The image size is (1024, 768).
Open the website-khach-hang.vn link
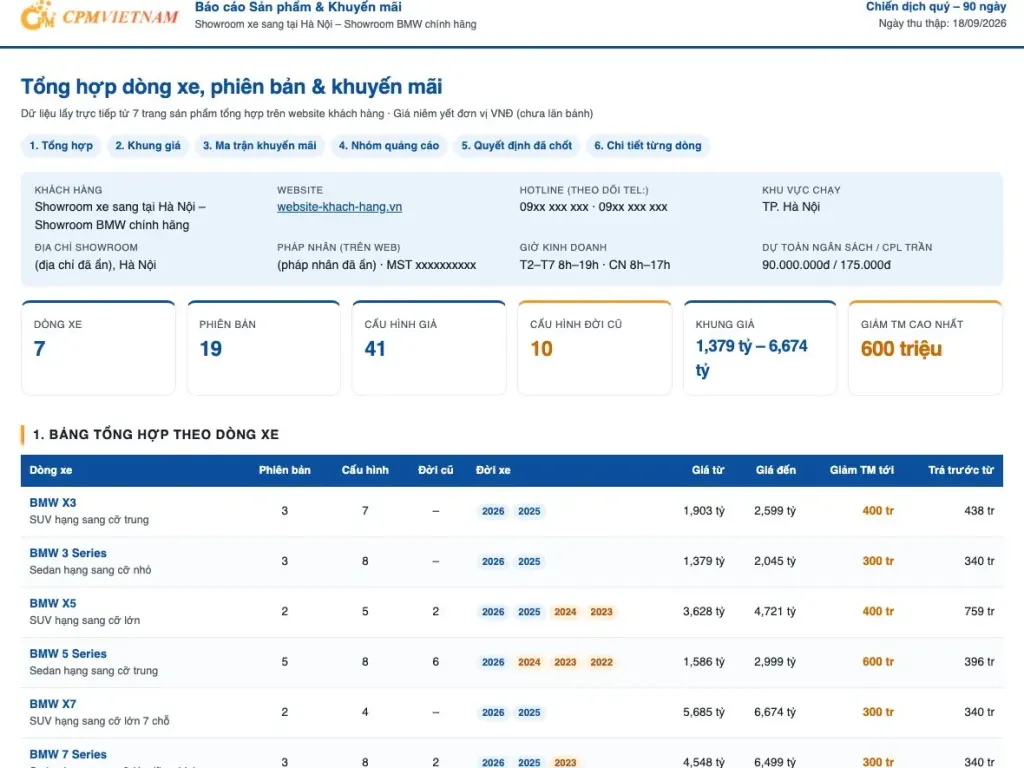click(x=340, y=207)
